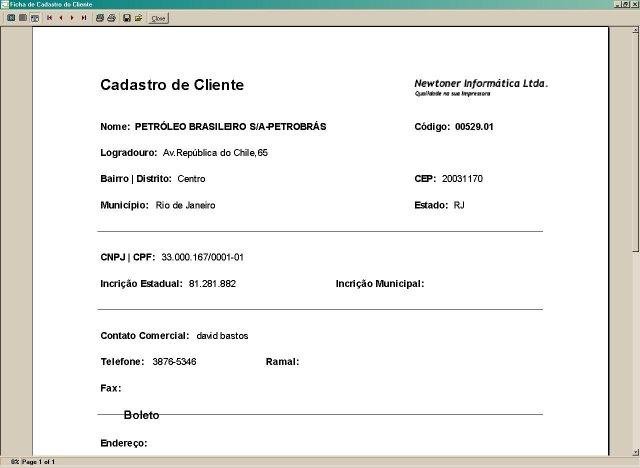Click address 'Av.República do Chile,65'
The image size is (640, 468).
(x=215, y=153)
